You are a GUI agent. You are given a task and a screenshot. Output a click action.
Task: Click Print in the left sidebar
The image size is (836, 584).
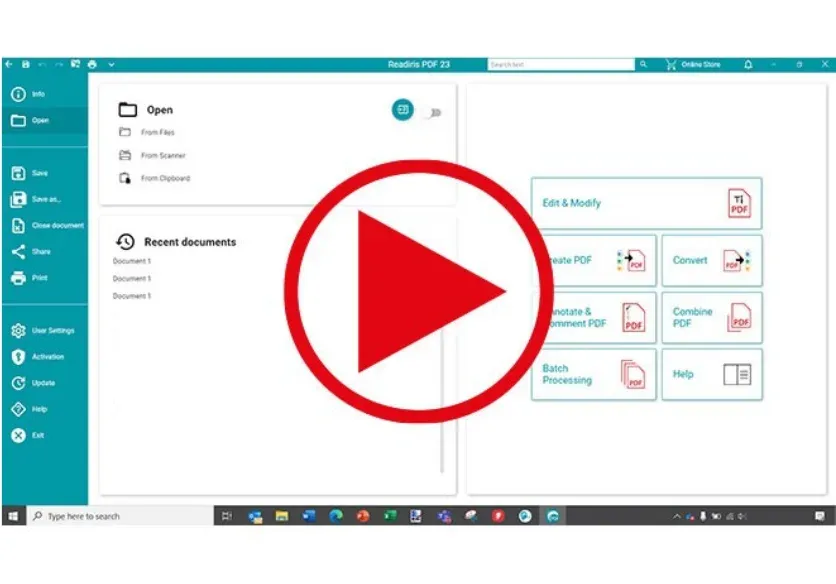45,277
